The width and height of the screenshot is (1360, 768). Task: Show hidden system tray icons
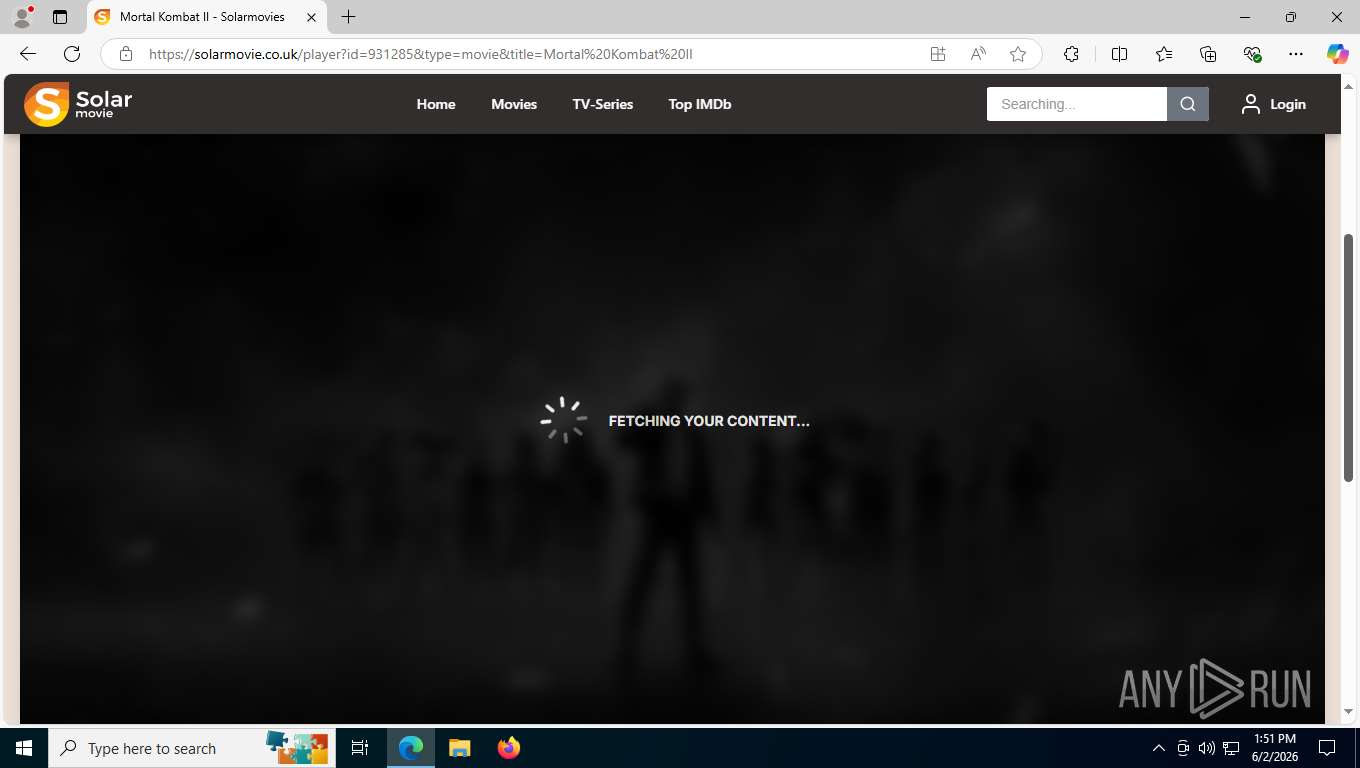pyautogui.click(x=1159, y=748)
